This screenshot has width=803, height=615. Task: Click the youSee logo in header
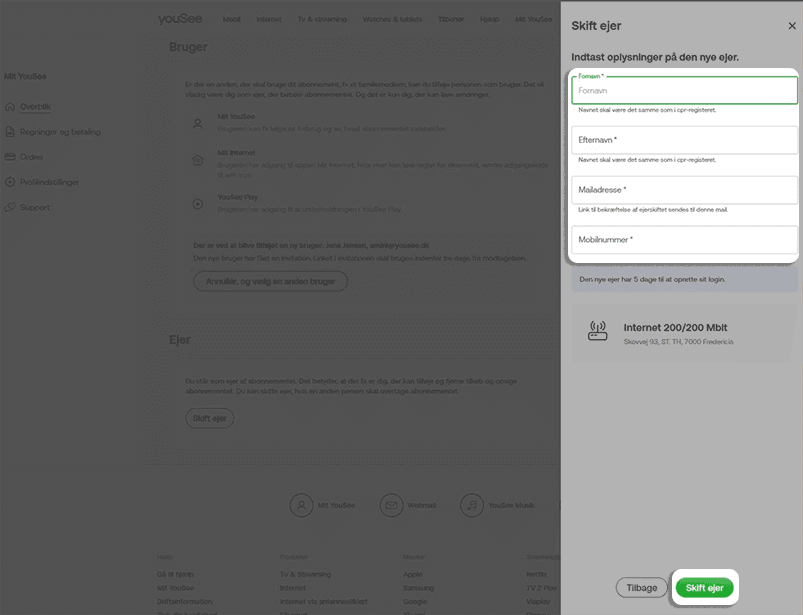pyautogui.click(x=180, y=19)
